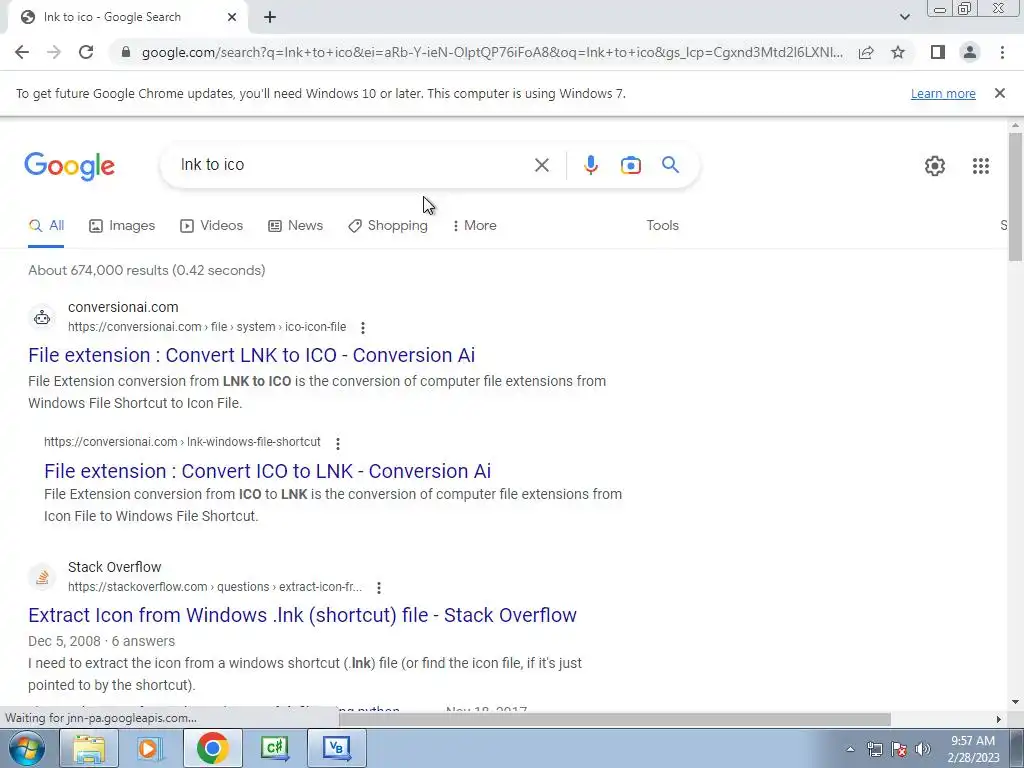Reload the current page
This screenshot has width=1024, height=768.
(x=86, y=52)
